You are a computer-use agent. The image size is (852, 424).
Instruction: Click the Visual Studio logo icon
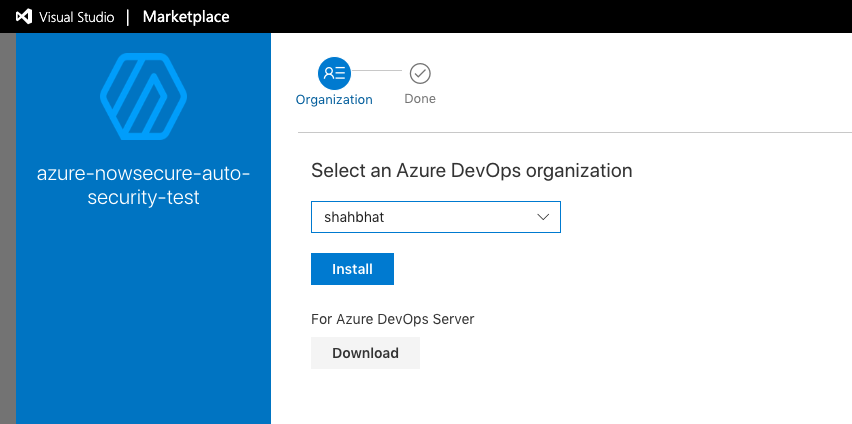click(x=24, y=17)
